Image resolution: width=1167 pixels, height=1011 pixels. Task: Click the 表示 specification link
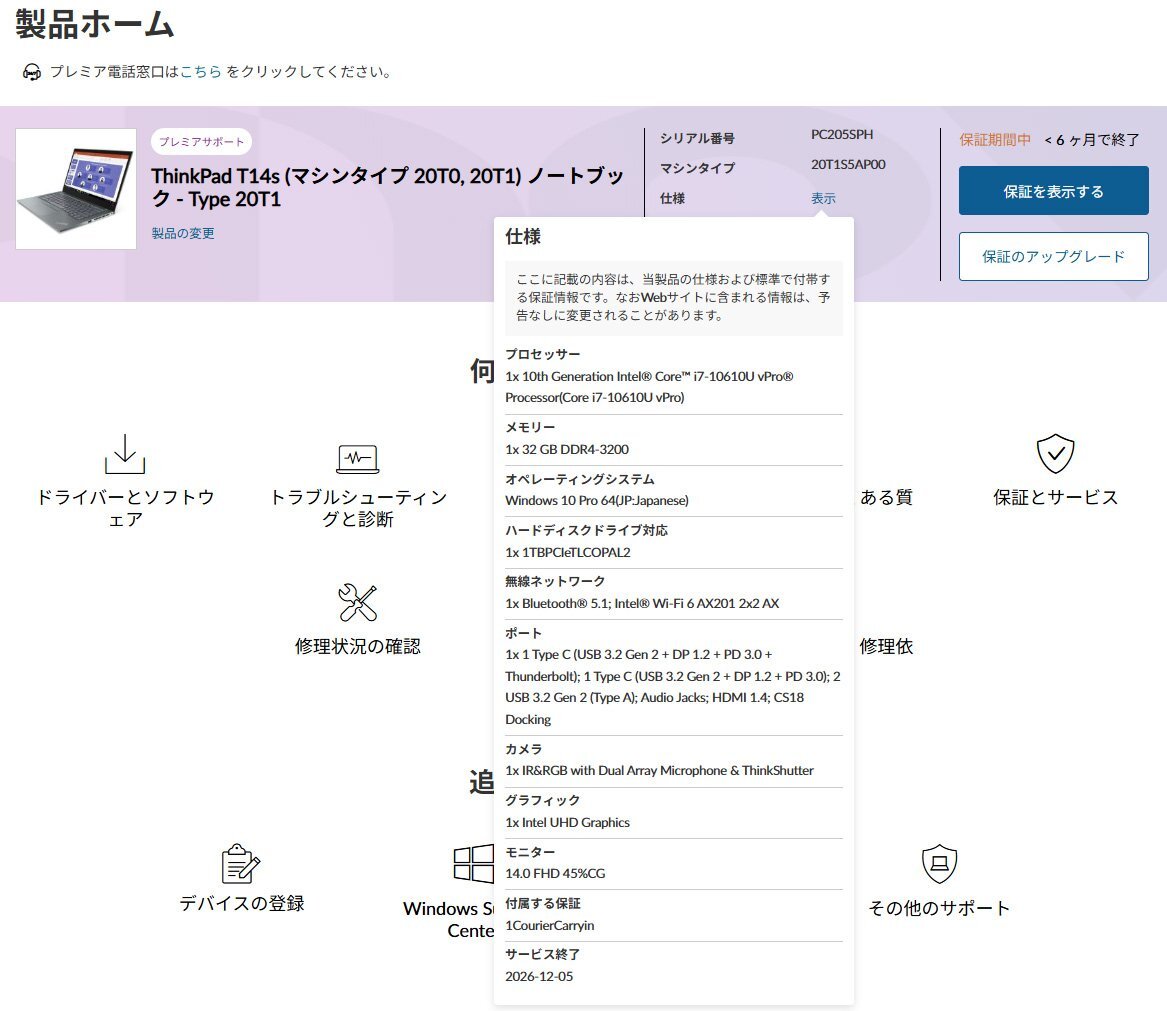click(823, 198)
